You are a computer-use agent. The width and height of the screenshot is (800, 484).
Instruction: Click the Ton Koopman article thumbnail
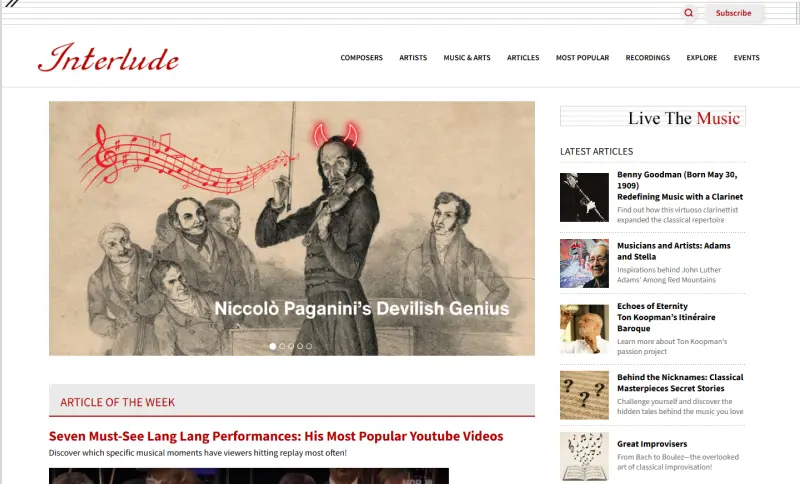click(x=584, y=329)
